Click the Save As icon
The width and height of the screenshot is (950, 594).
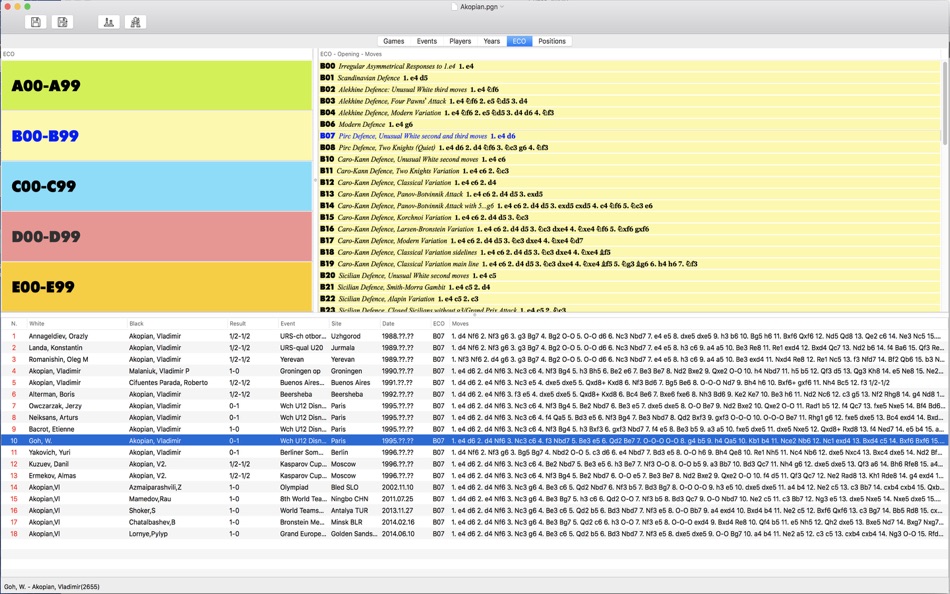(62, 22)
